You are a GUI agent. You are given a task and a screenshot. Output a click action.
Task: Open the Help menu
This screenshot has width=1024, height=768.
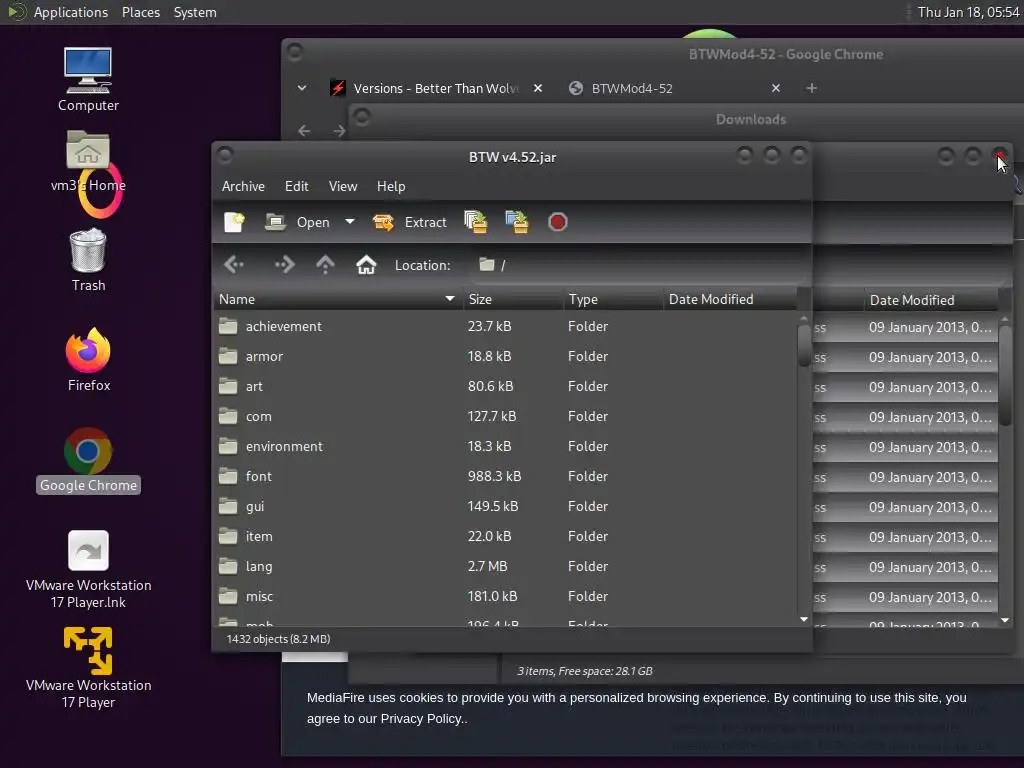[x=391, y=186]
